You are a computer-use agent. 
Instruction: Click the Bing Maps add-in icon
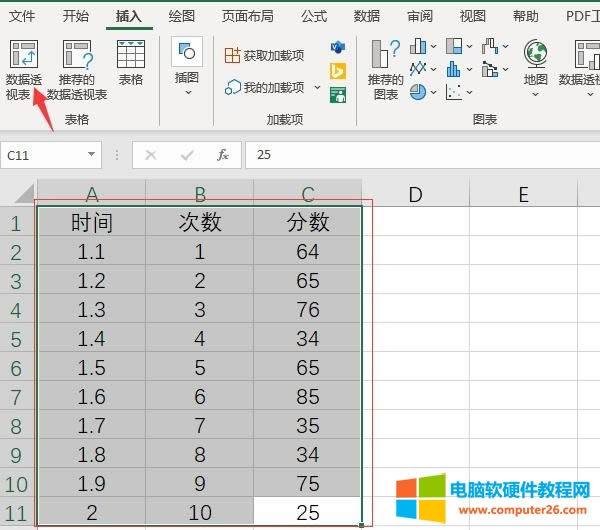tap(338, 71)
